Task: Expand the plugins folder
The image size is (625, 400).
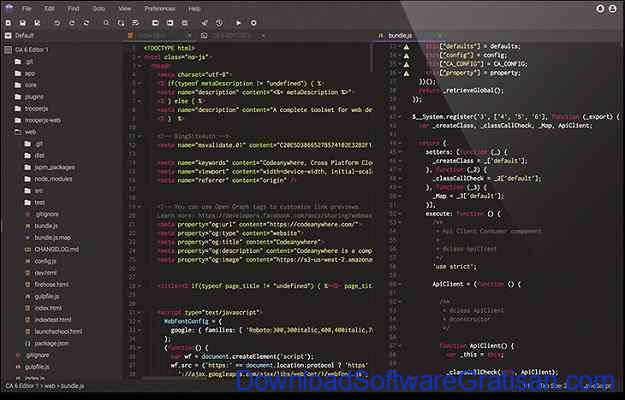Action: point(29,97)
